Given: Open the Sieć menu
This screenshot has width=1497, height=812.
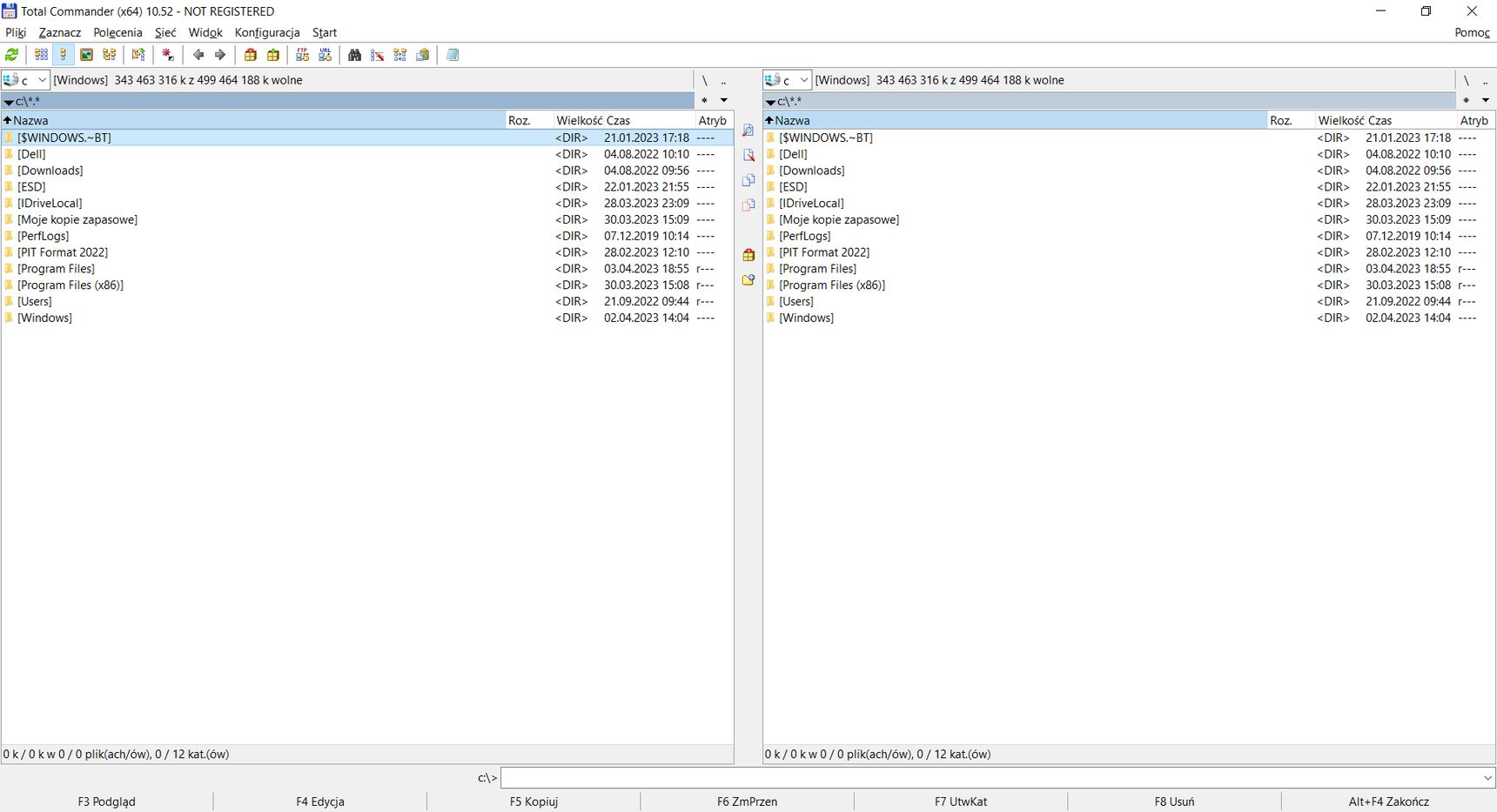Looking at the screenshot, I should 165,32.
